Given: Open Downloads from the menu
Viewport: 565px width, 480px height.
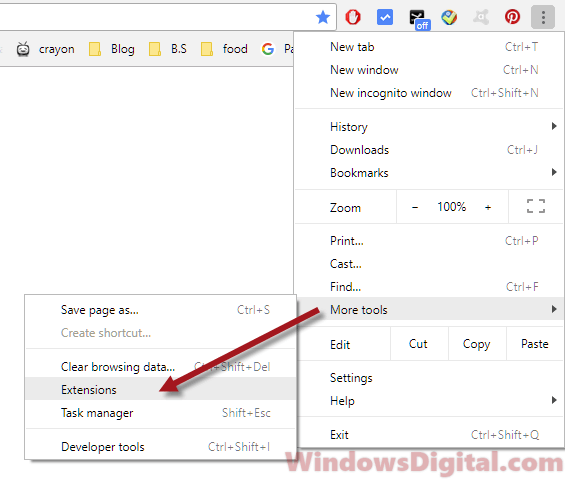Looking at the screenshot, I should pyautogui.click(x=430, y=150).
